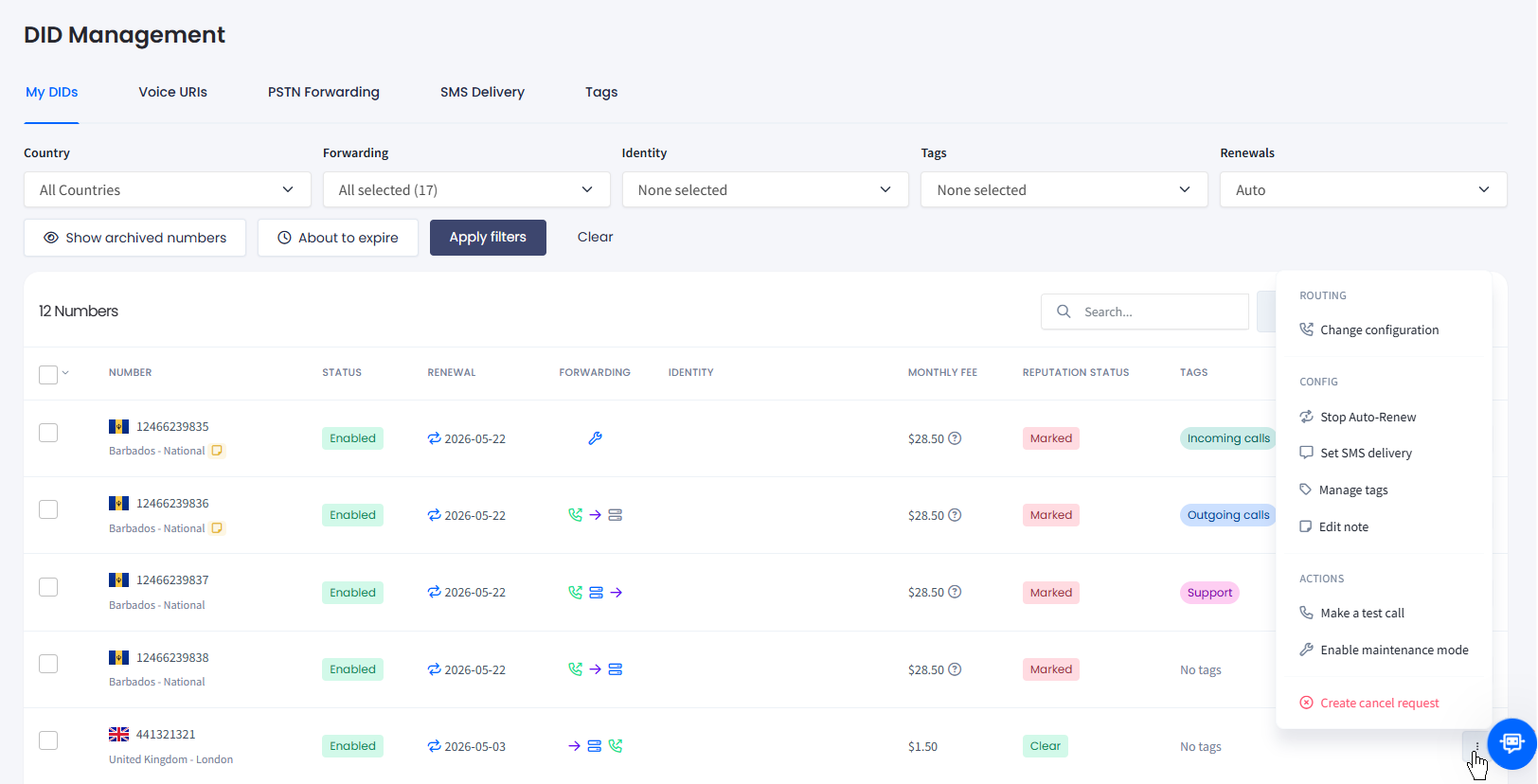Click fee info icon for 12466239838
Image resolution: width=1538 pixels, height=784 pixels.
point(955,669)
